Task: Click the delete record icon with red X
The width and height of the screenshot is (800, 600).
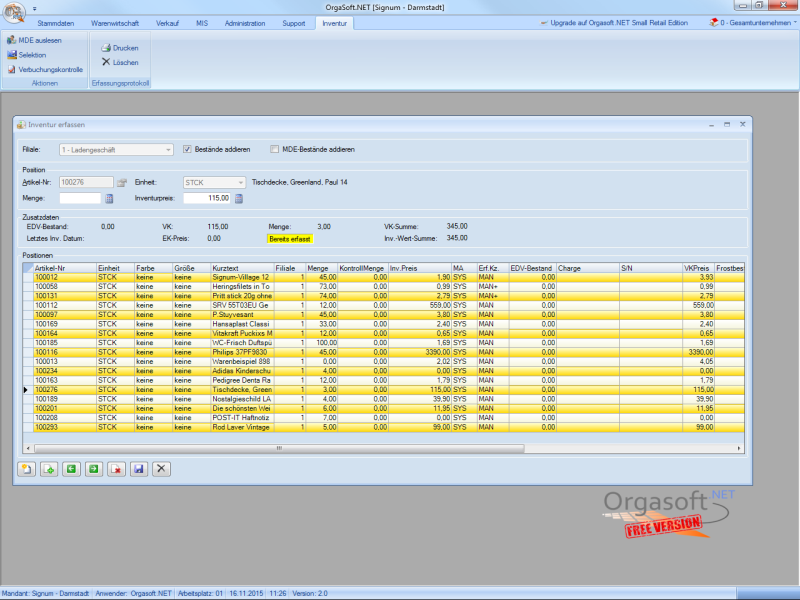Action: coord(116,468)
